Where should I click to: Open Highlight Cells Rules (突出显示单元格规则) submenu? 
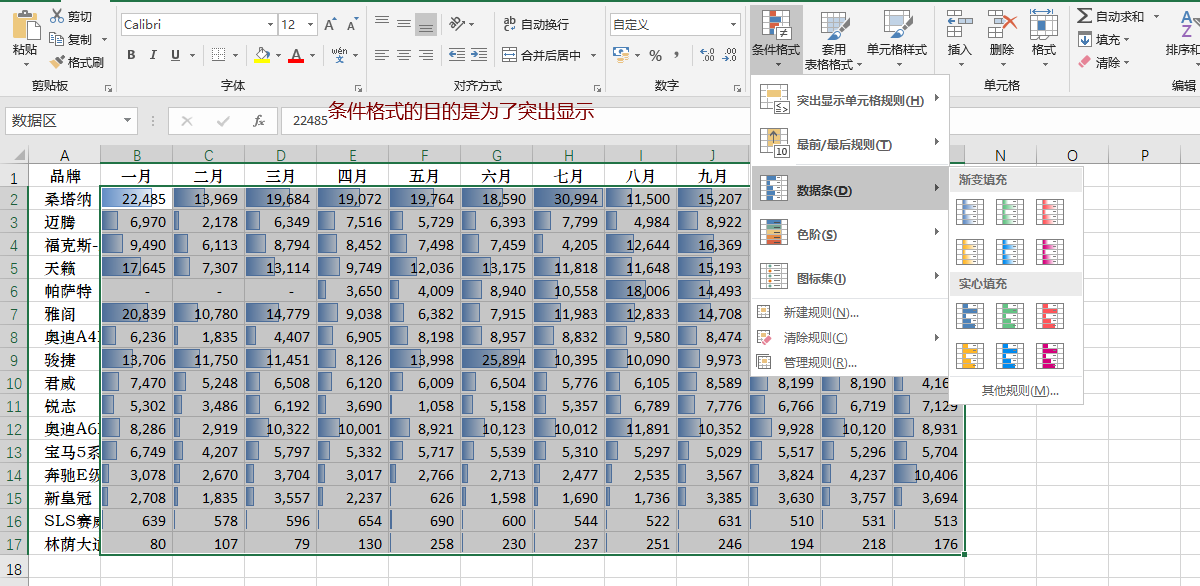[850, 99]
